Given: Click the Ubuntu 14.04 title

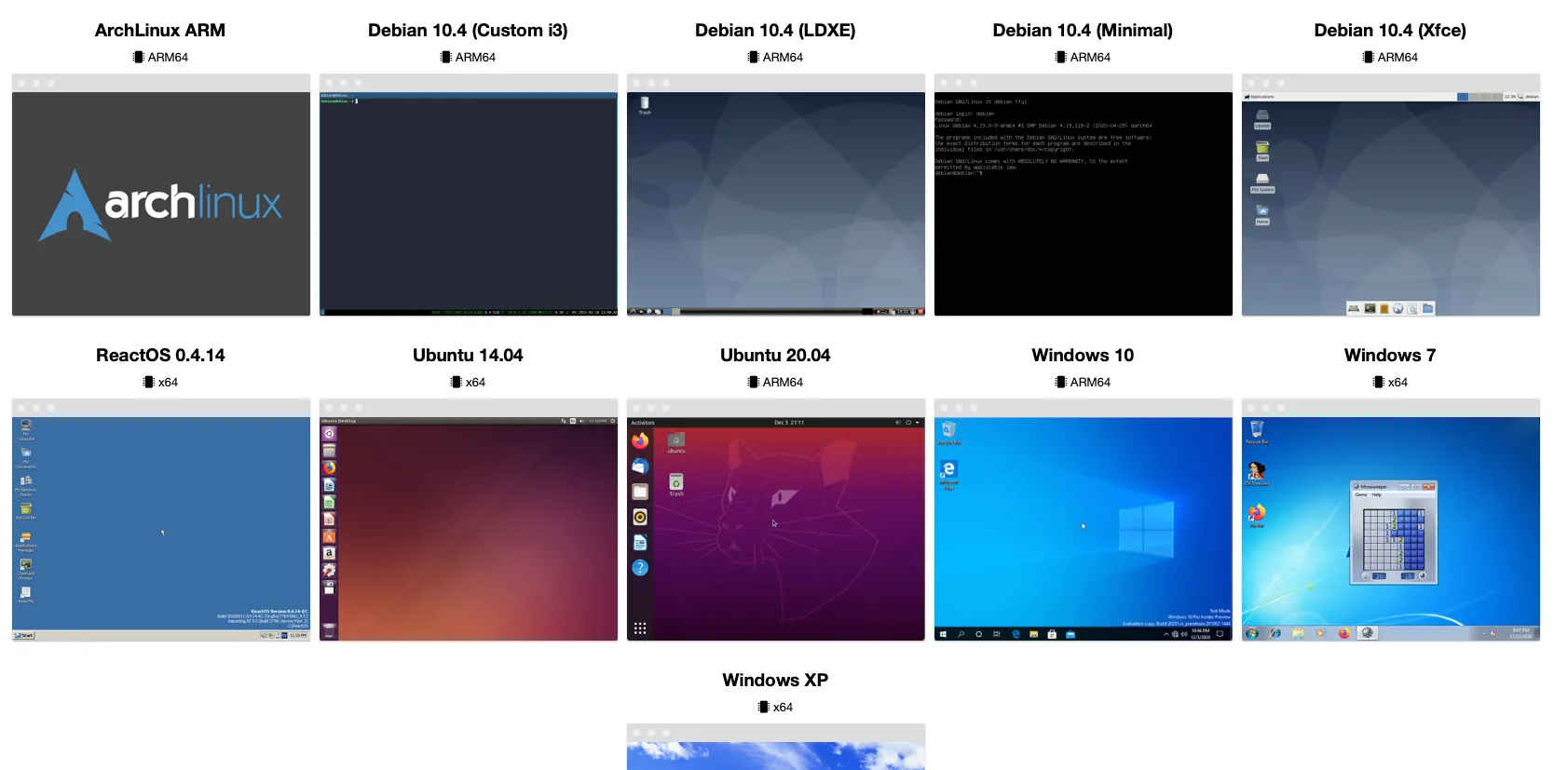Looking at the screenshot, I should click(468, 355).
